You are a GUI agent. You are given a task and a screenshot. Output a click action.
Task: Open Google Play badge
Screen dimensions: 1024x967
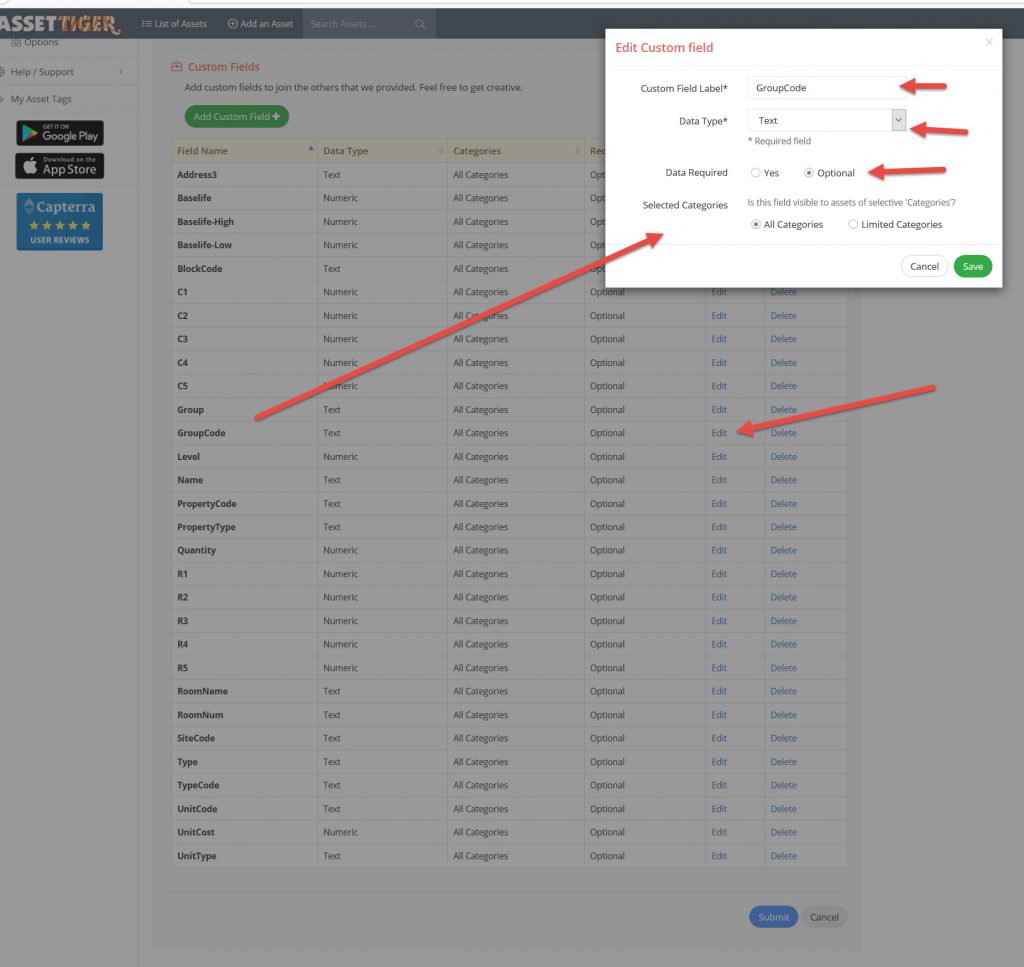coord(60,133)
